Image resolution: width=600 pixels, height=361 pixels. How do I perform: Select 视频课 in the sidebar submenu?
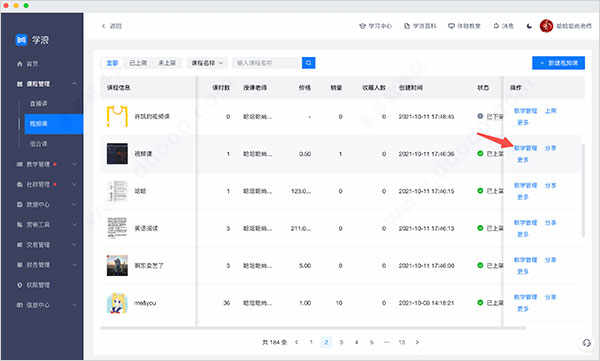(54, 124)
